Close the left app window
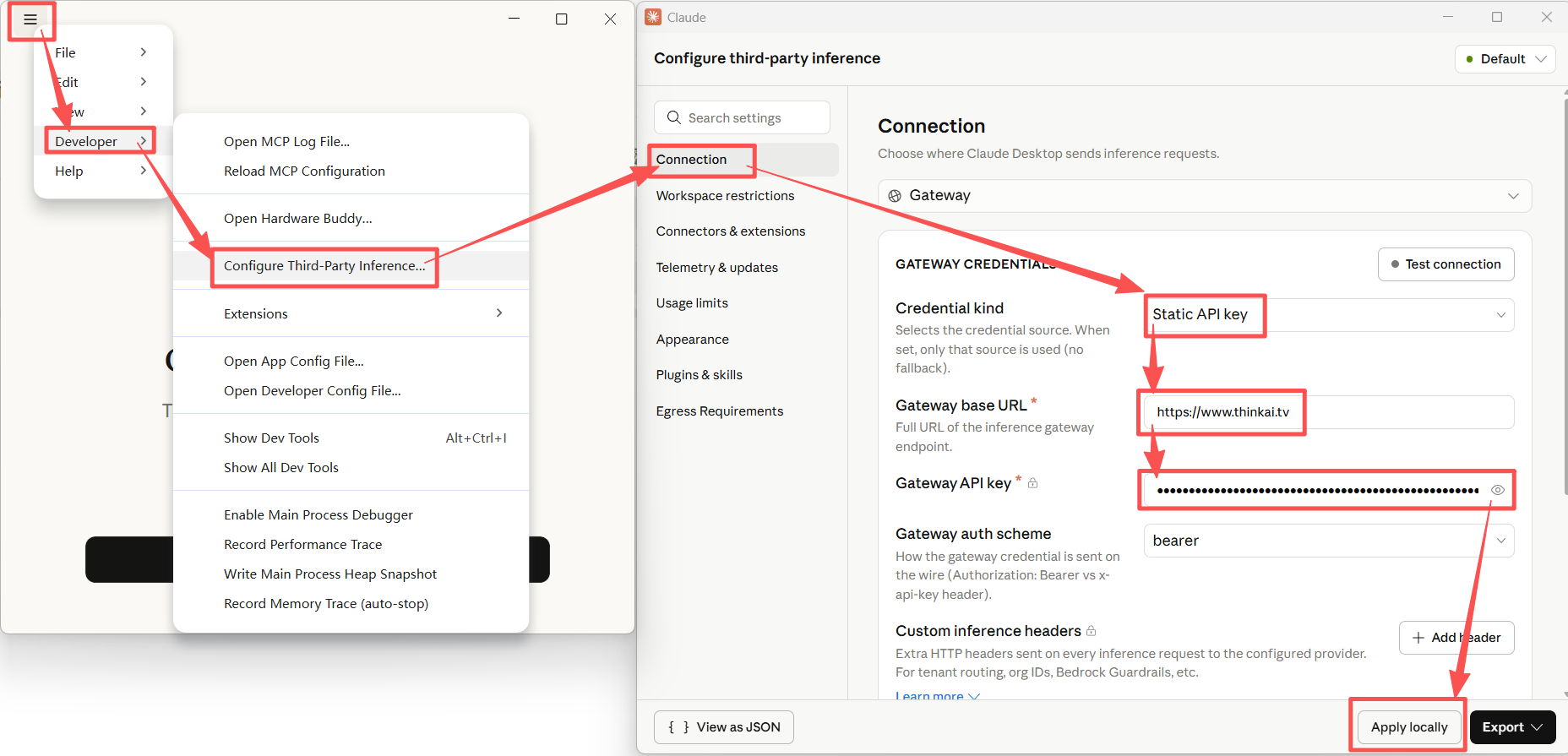Image resolution: width=1568 pixels, height=756 pixels. (610, 19)
